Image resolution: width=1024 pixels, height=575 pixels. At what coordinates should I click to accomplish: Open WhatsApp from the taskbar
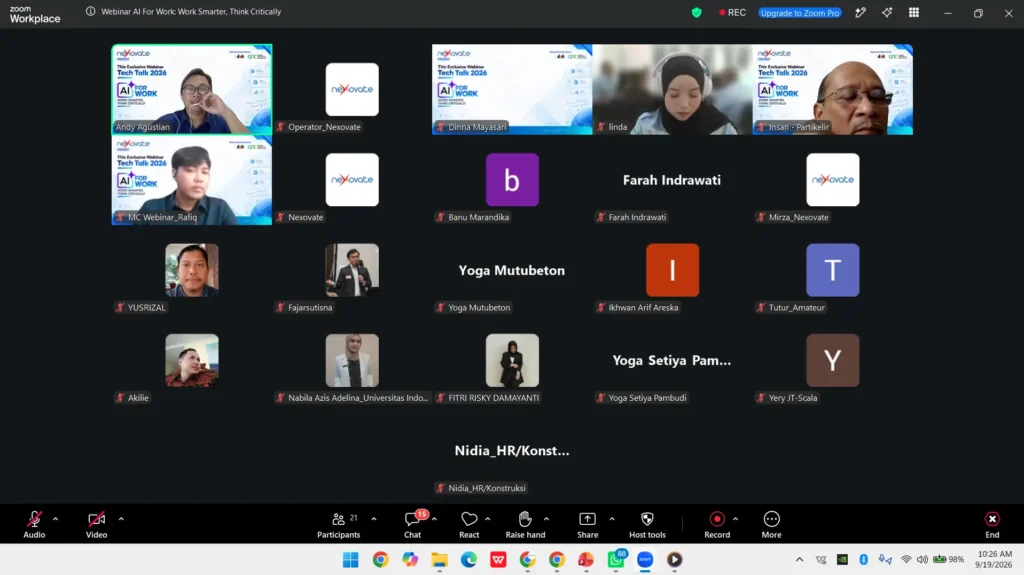point(616,559)
